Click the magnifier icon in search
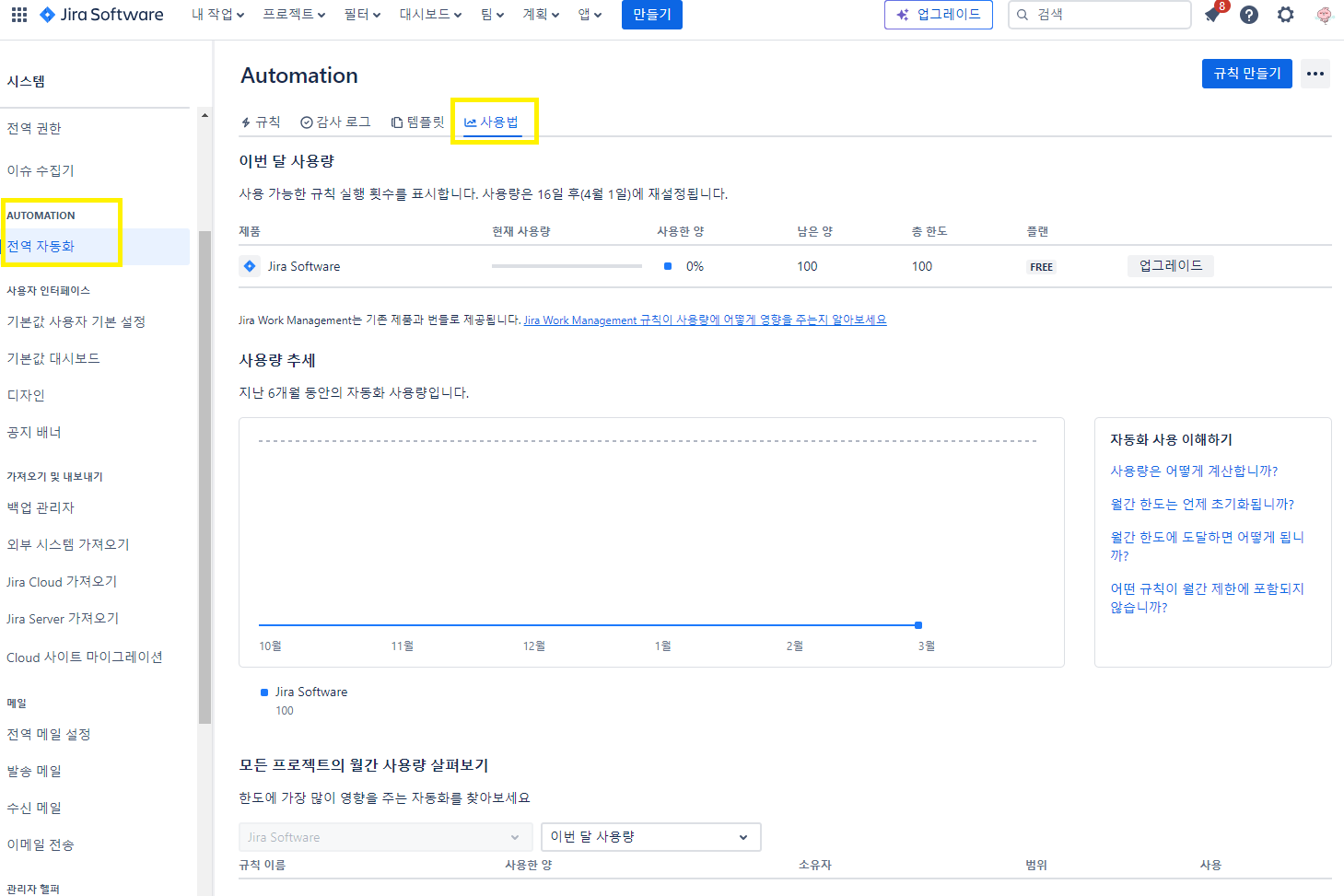 [x=1023, y=15]
